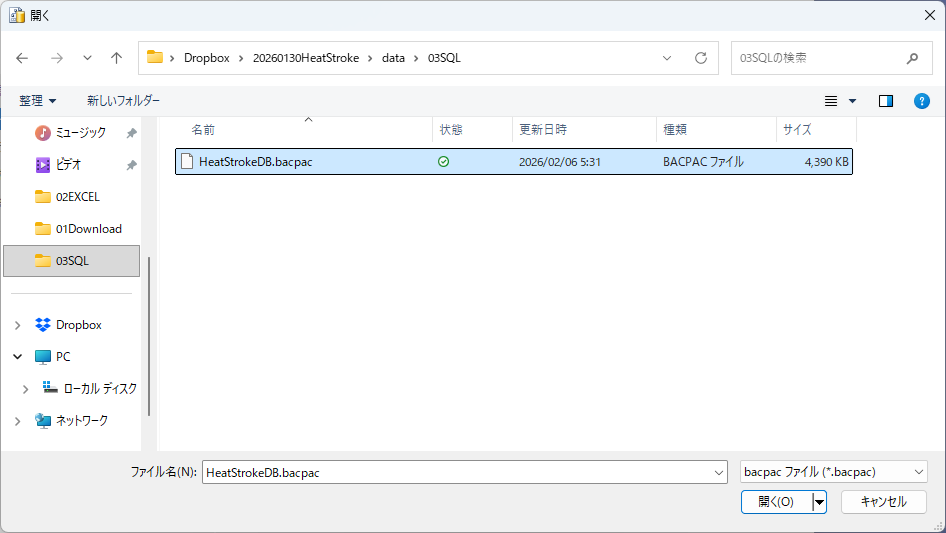Click the view layout icon
Viewport: 946px width, 533px height.
831,101
